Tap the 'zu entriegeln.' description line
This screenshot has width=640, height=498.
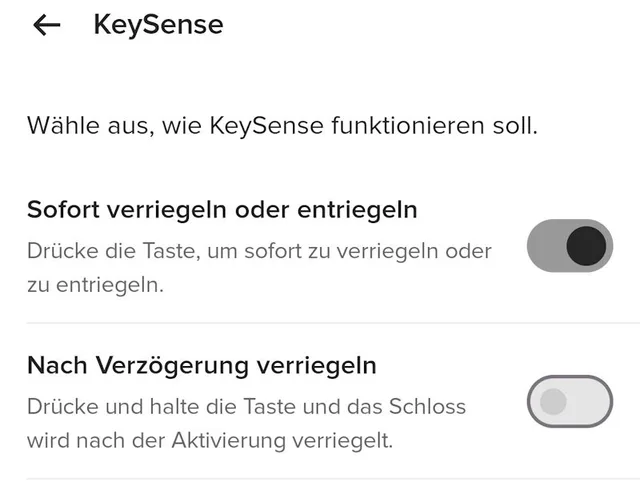[95, 285]
